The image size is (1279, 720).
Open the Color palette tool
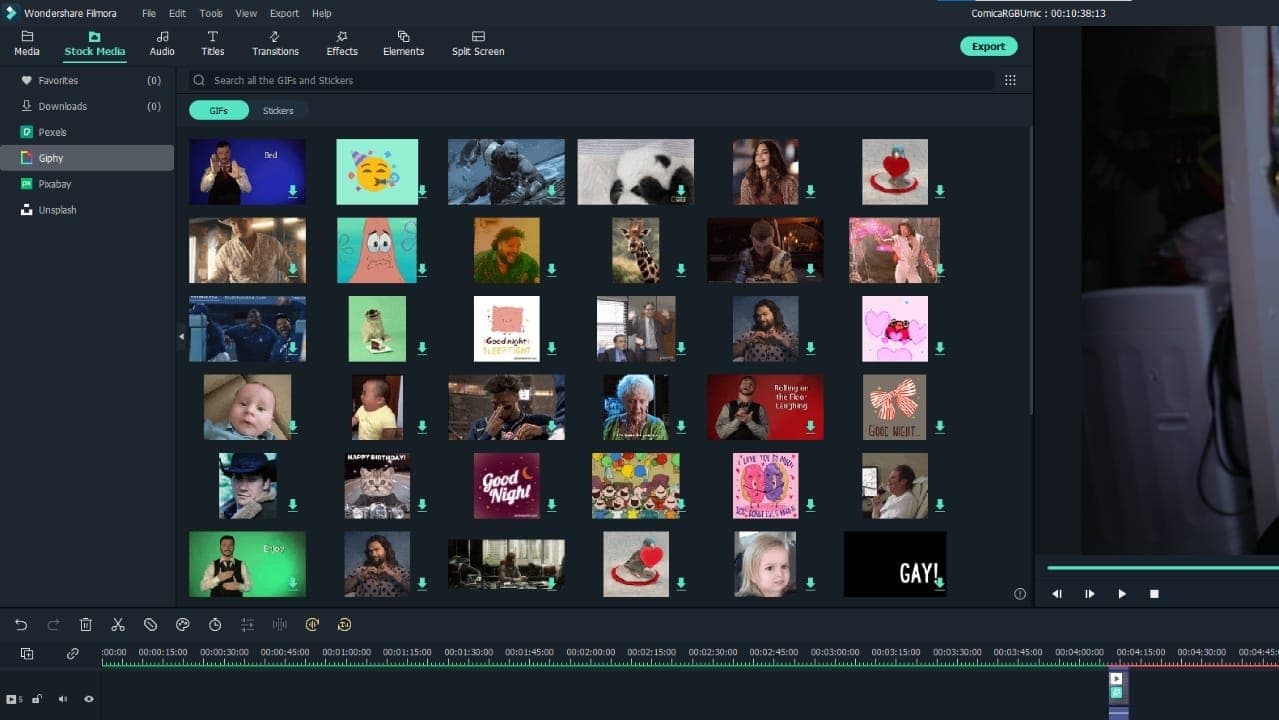tap(183, 625)
